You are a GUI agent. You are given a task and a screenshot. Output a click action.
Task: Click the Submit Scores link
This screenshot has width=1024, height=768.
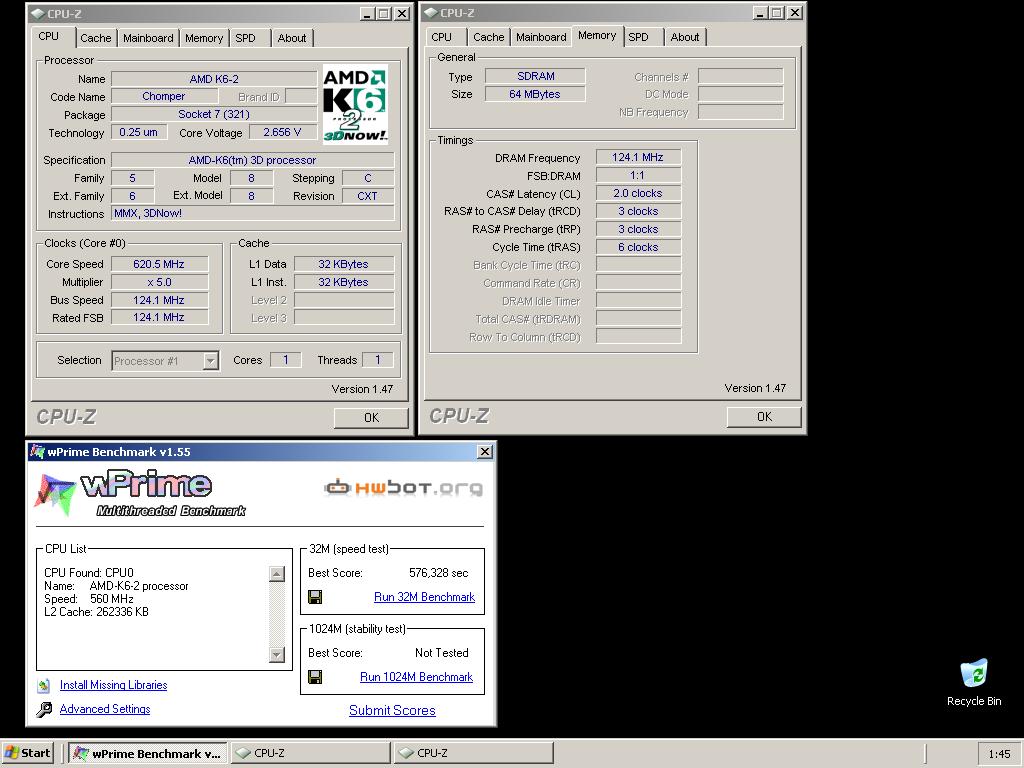tap(392, 711)
